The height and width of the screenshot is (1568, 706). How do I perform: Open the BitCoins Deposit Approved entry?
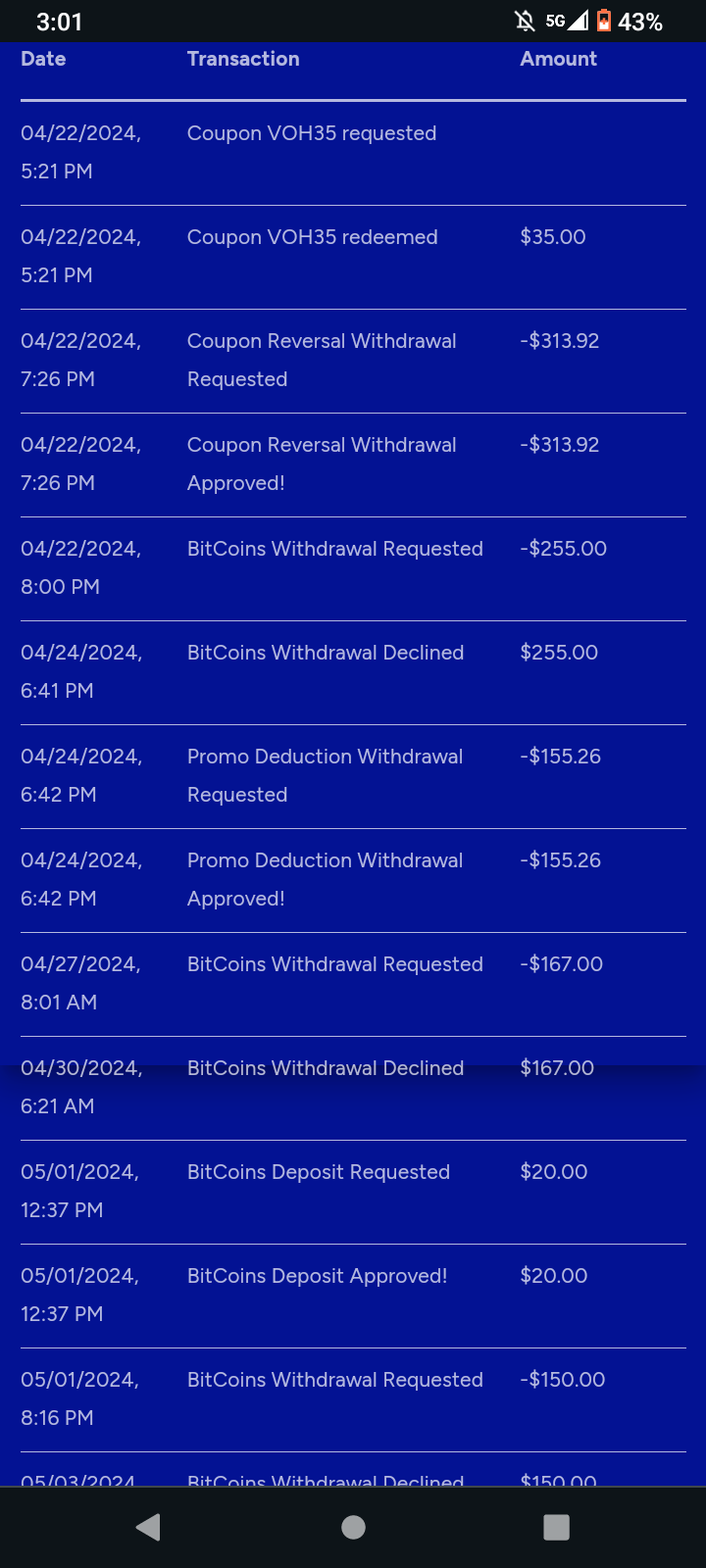(317, 1276)
